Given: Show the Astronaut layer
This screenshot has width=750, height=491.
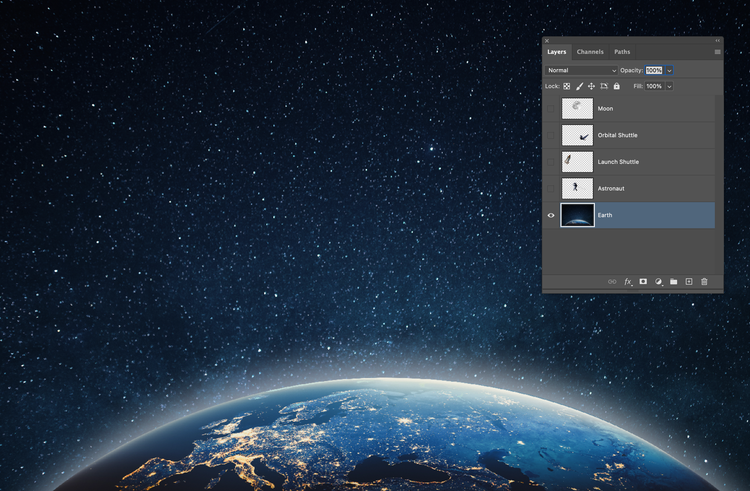Looking at the screenshot, I should coord(551,188).
